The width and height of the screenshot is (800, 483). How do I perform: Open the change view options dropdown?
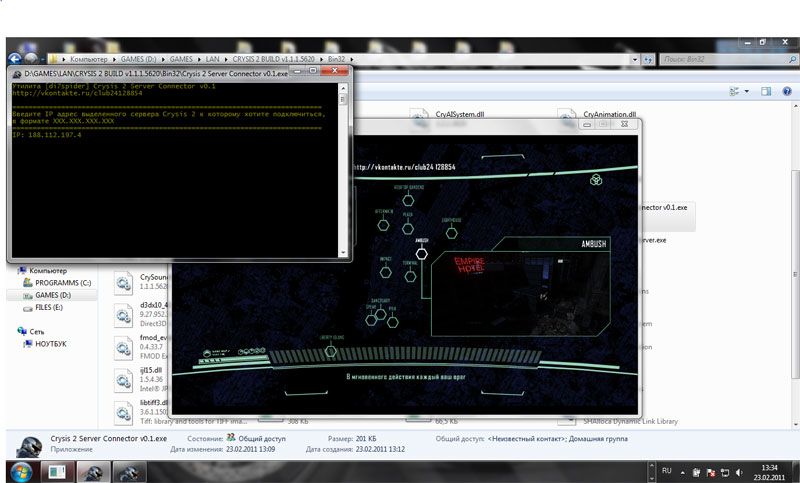[747, 90]
